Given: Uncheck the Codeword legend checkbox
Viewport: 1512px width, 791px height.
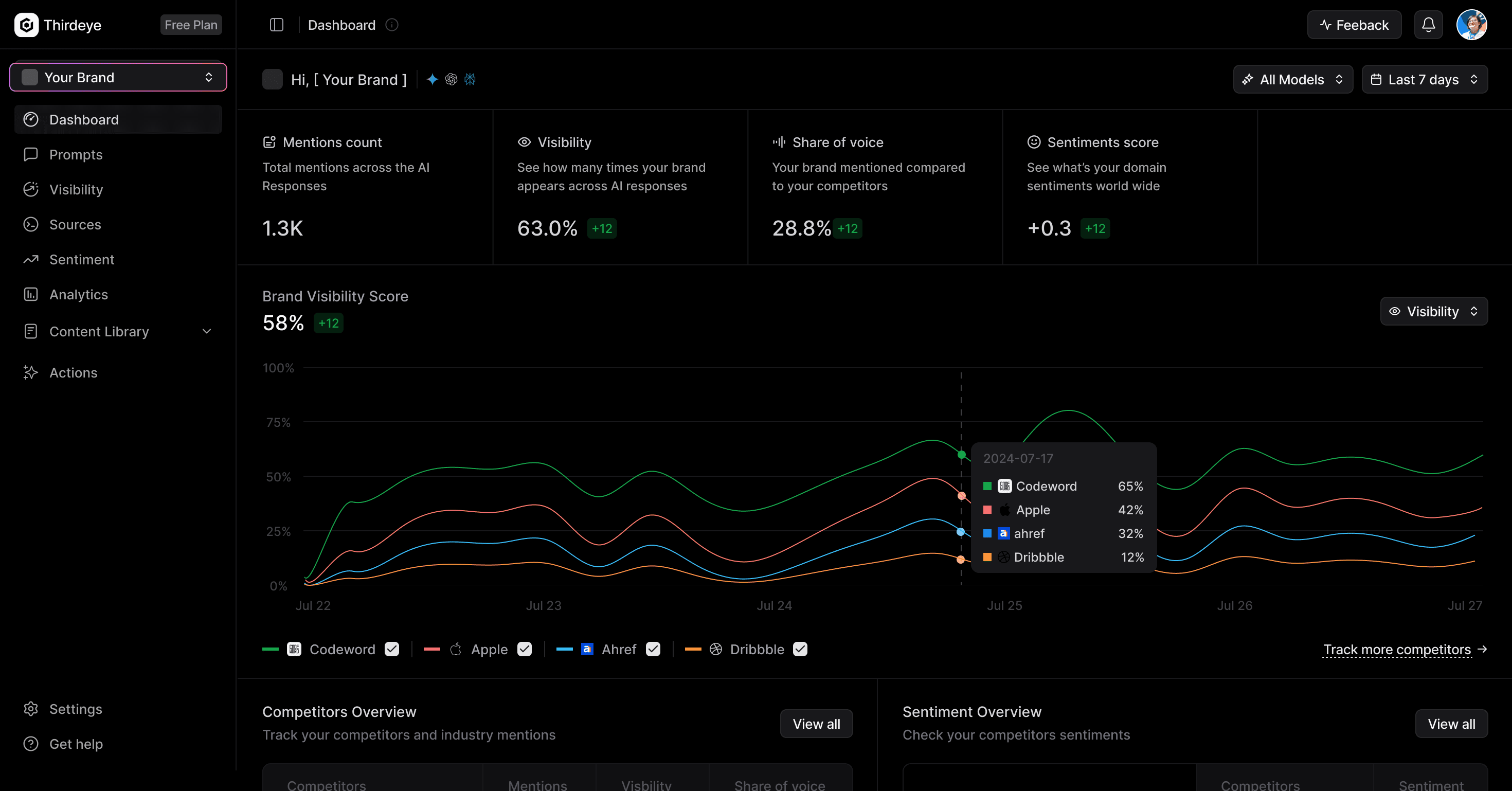Looking at the screenshot, I should [392, 649].
